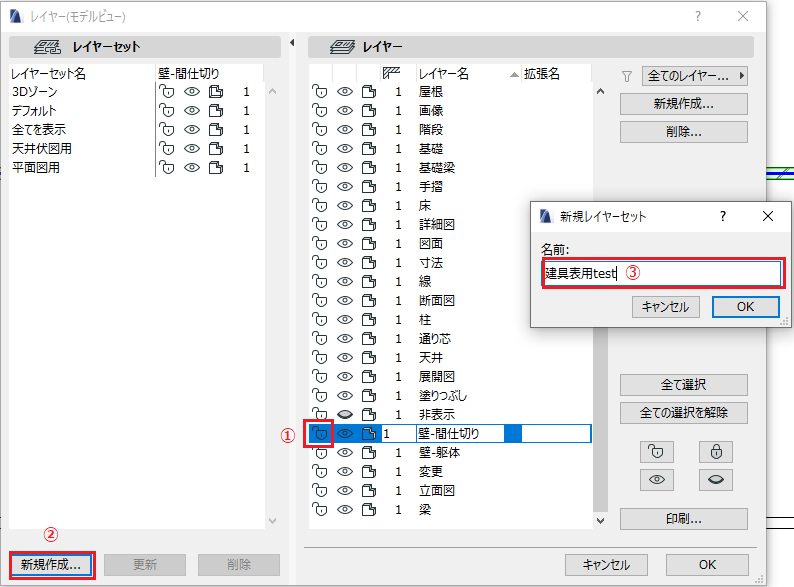
Task: Click the 新規作成... button under layer sets
Action: tap(51, 565)
